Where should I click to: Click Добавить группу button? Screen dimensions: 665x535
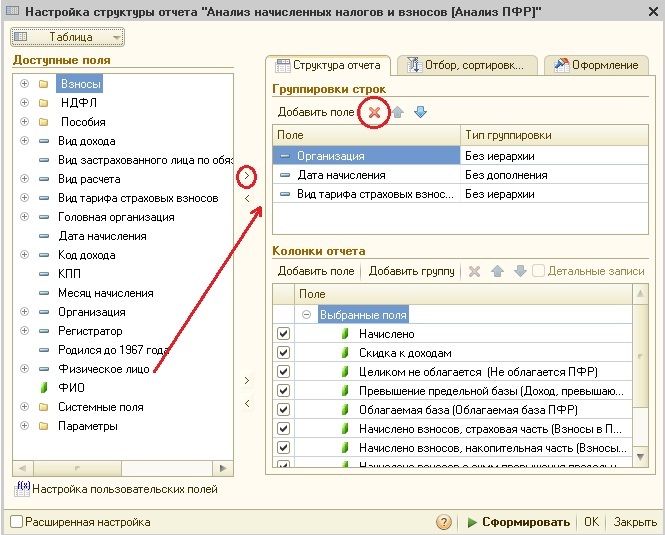(411, 271)
